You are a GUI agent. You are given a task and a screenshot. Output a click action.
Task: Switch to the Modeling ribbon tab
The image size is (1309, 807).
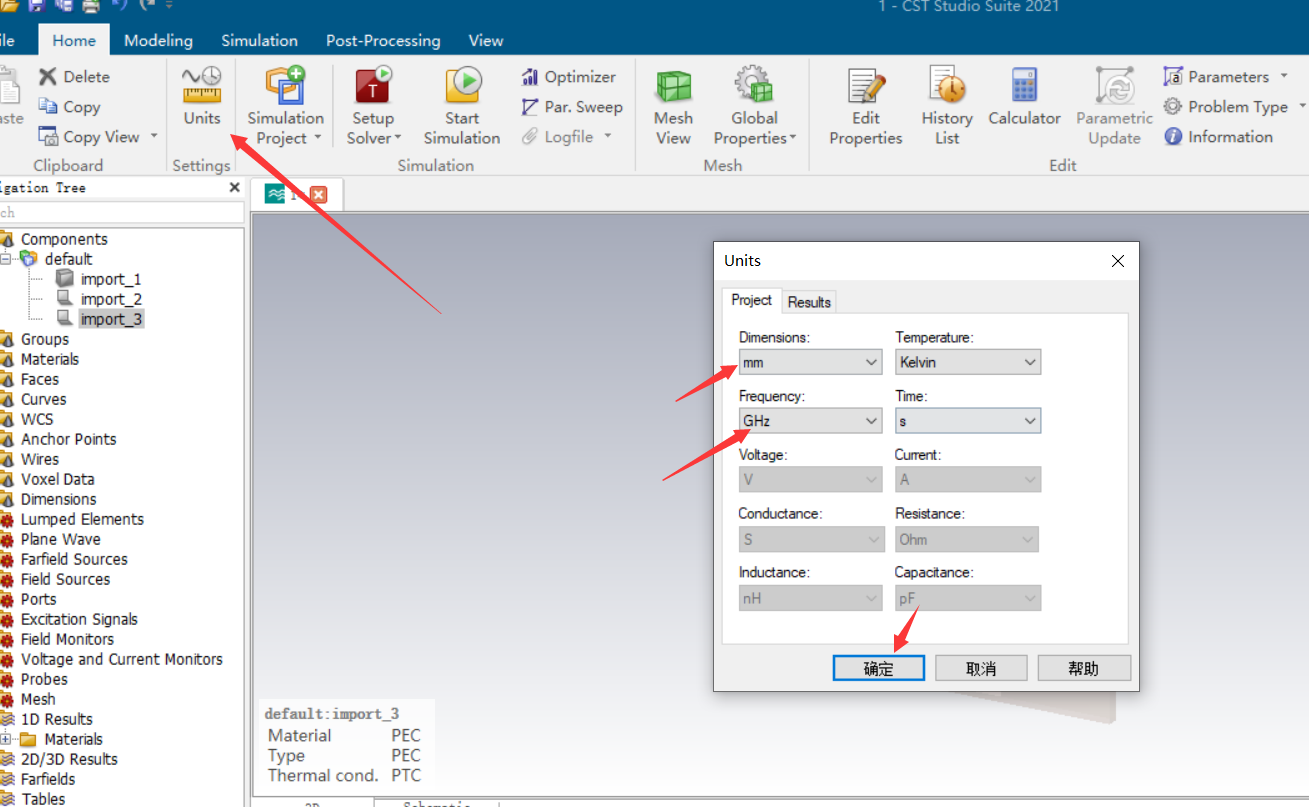[x=158, y=41]
